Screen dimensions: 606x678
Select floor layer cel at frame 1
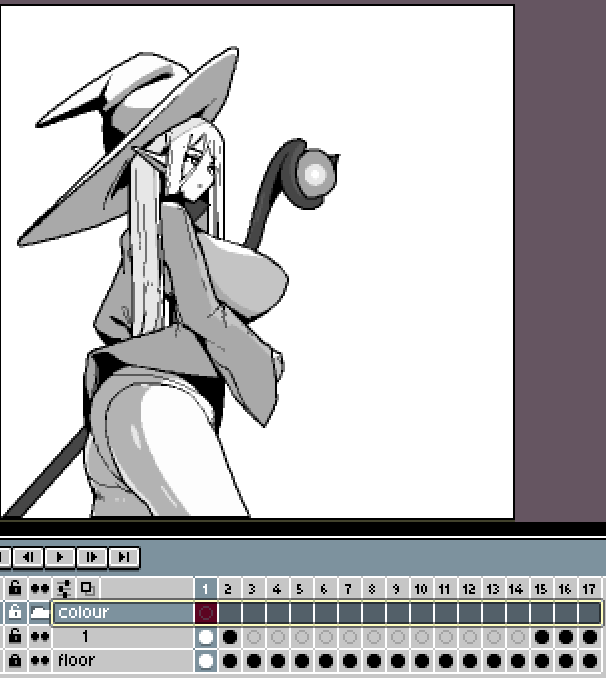pos(205,661)
